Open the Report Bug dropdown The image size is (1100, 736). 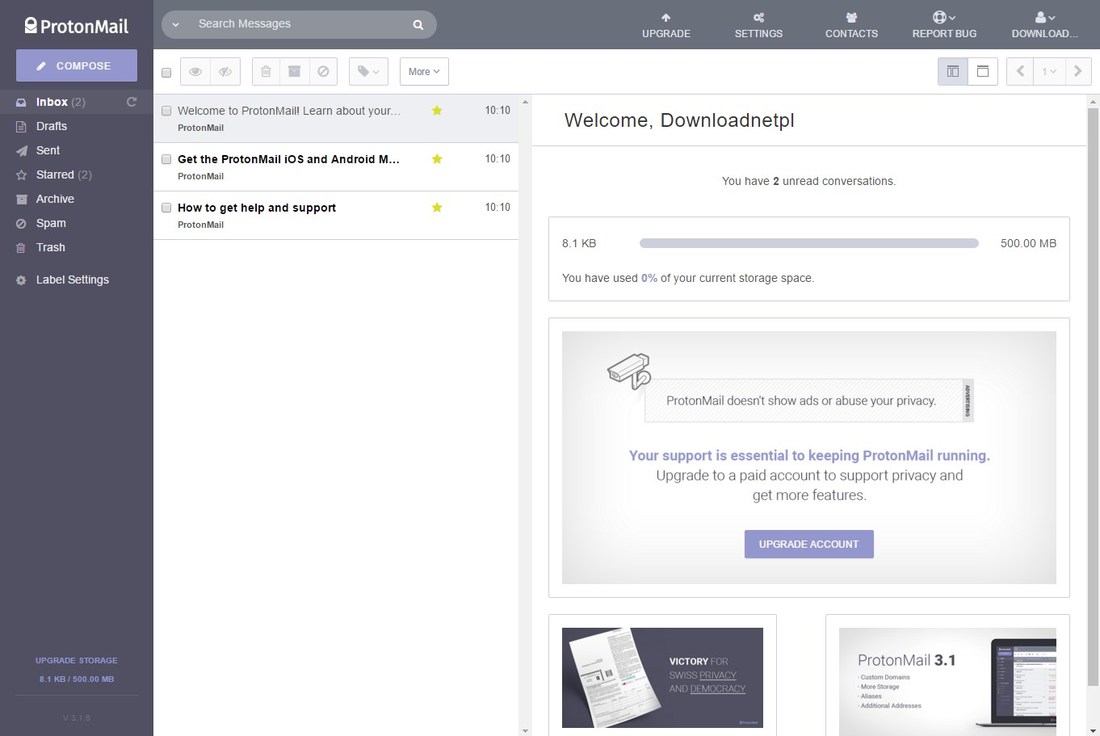[944, 25]
